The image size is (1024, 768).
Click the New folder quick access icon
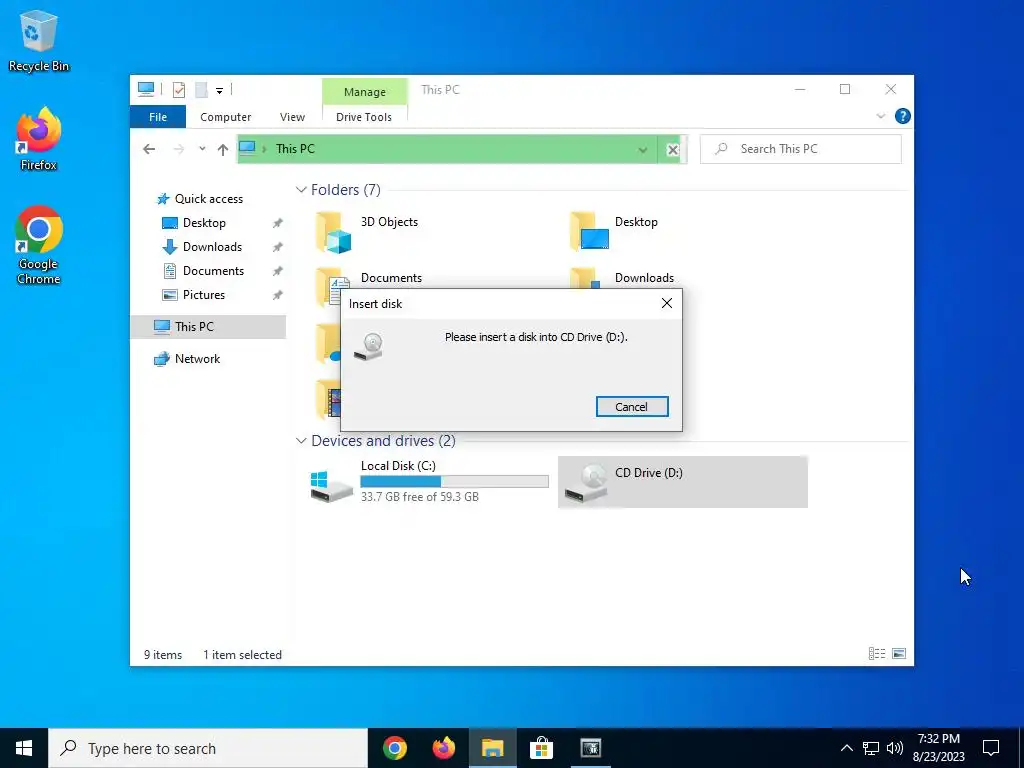201,89
